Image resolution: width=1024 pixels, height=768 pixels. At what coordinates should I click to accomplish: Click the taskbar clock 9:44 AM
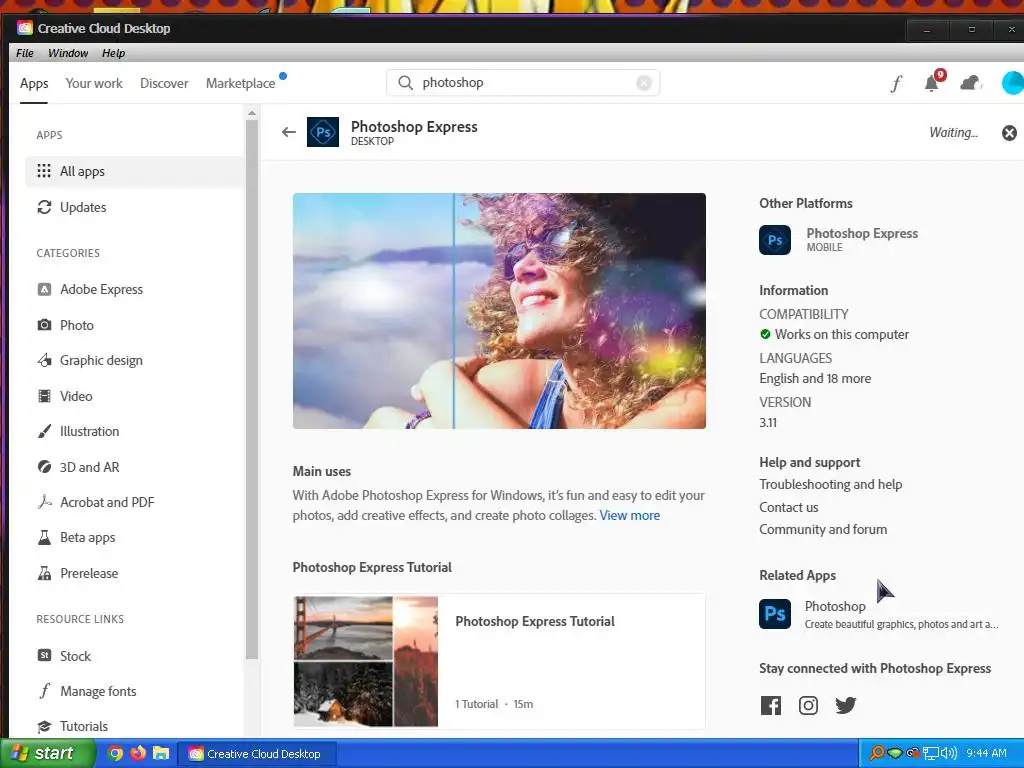coord(986,753)
